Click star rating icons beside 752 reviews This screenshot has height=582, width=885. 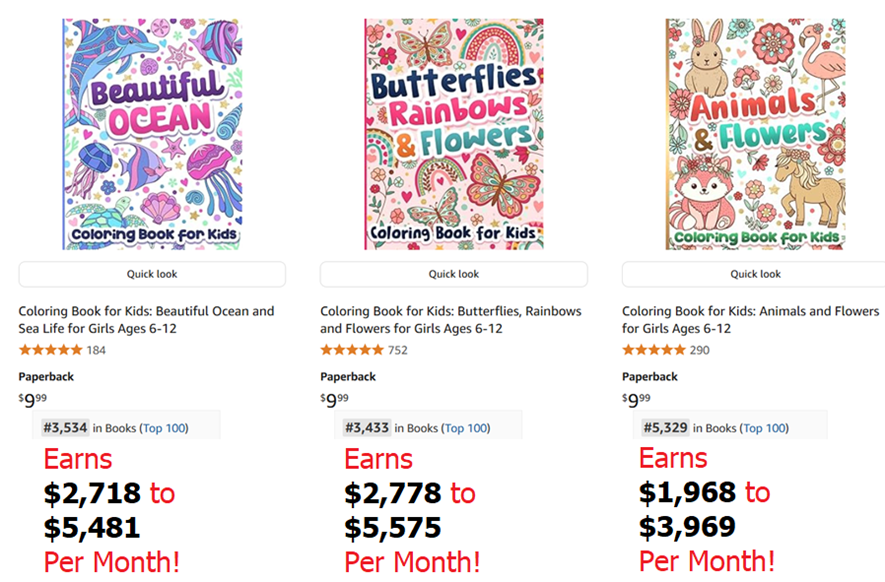352,350
